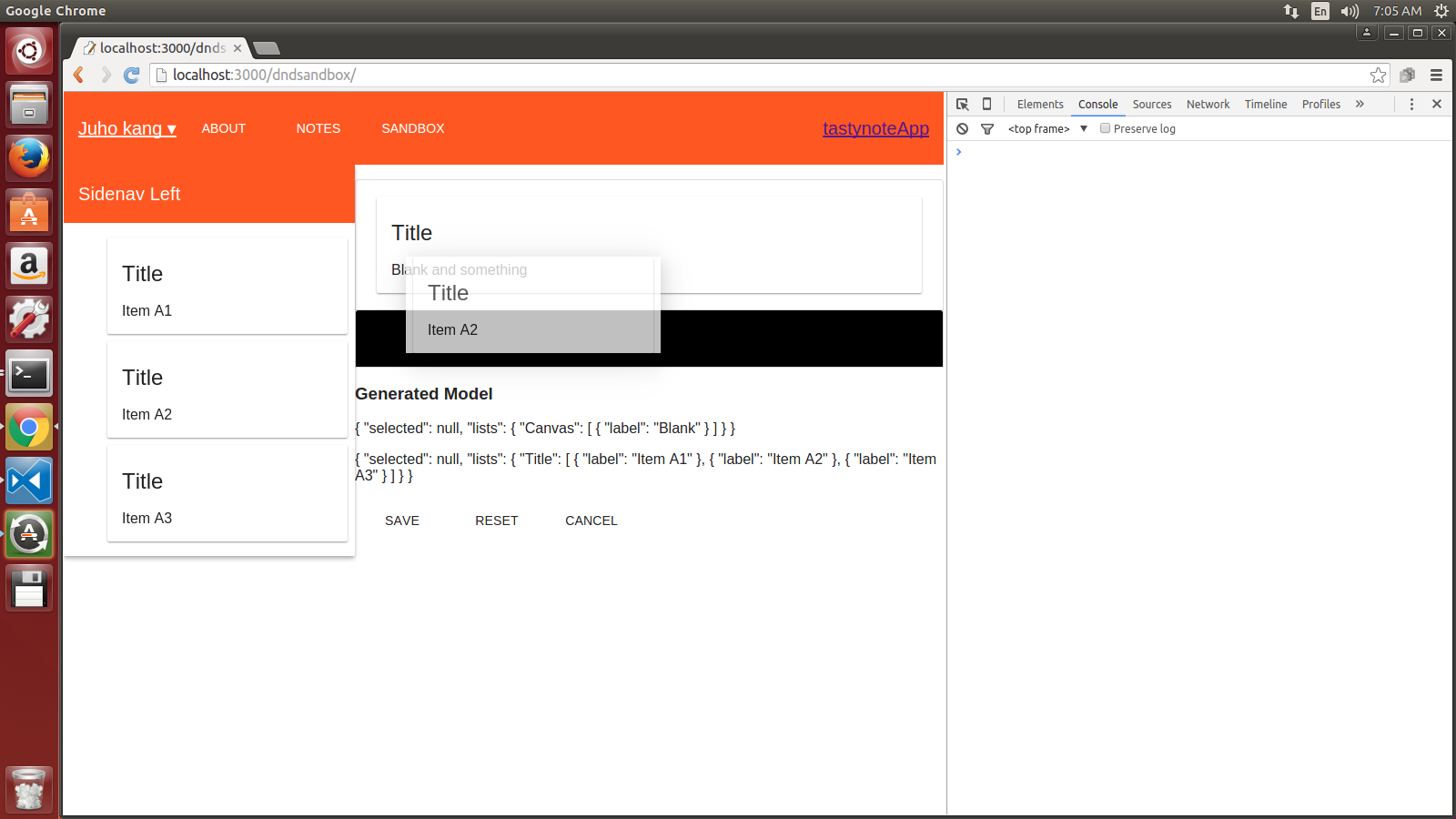Open Ubuntu Dash from the launcher
This screenshot has width=1456, height=819.
29,51
